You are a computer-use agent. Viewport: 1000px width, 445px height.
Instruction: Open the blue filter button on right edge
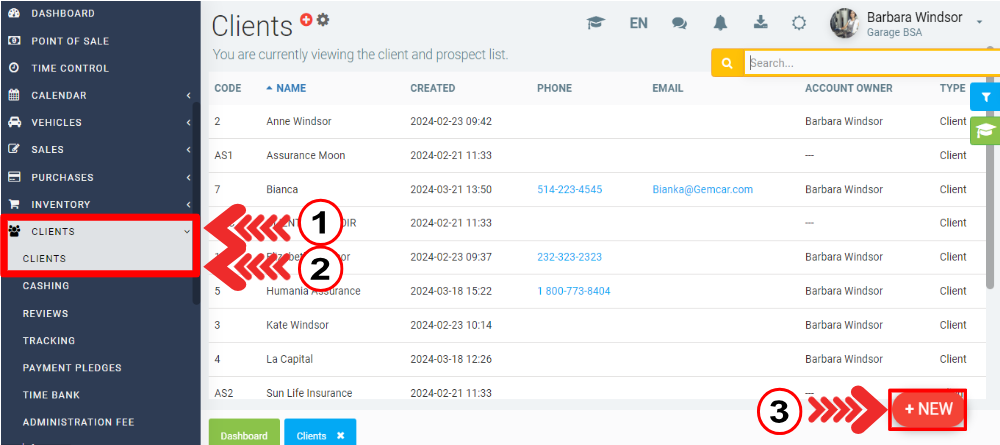[985, 97]
